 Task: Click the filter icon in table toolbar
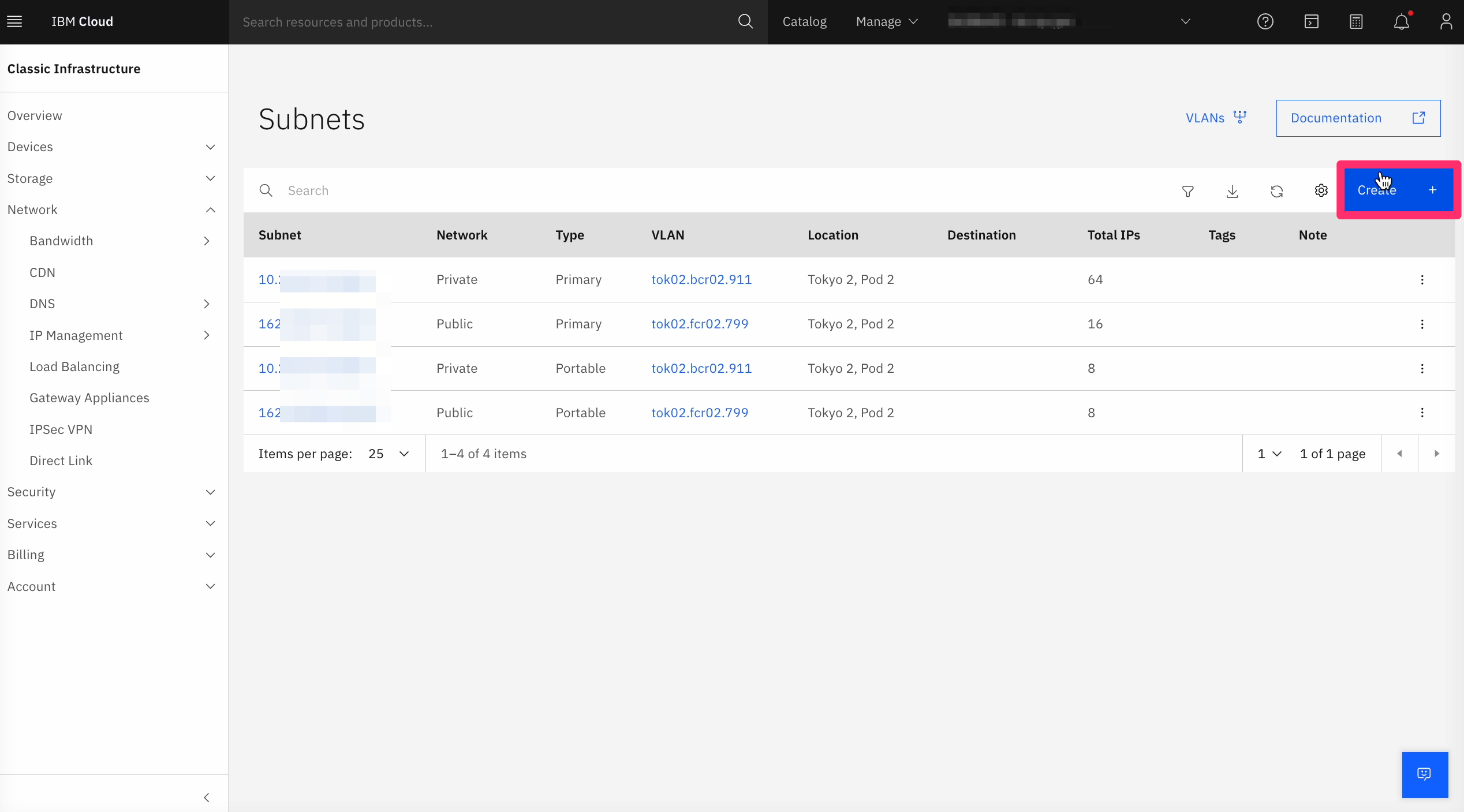coord(1187,191)
